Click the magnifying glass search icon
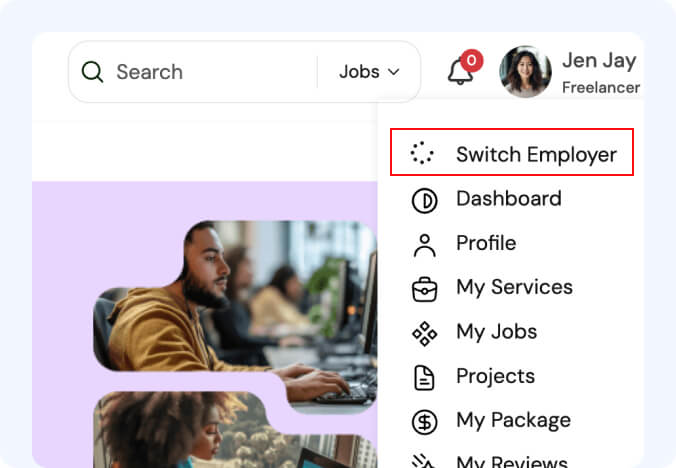 point(92,72)
